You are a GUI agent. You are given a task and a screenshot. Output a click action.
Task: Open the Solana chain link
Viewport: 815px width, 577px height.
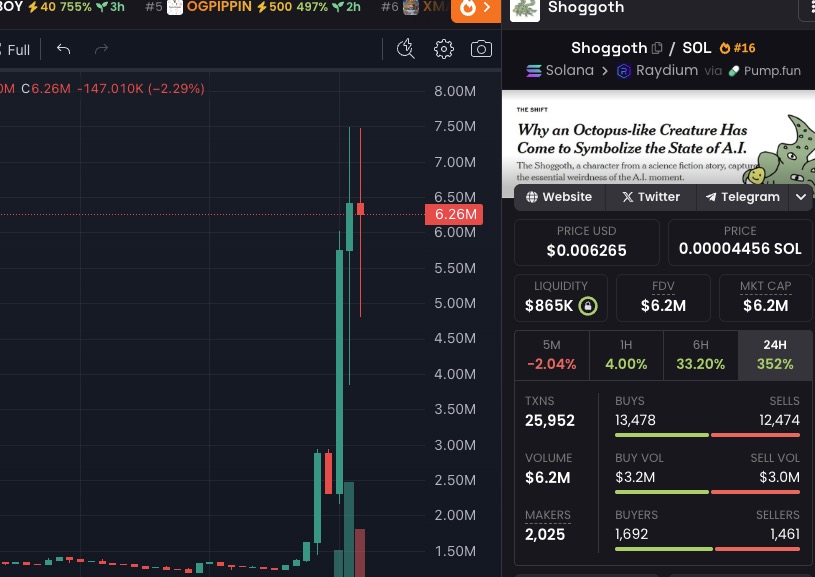pyautogui.click(x=560, y=70)
